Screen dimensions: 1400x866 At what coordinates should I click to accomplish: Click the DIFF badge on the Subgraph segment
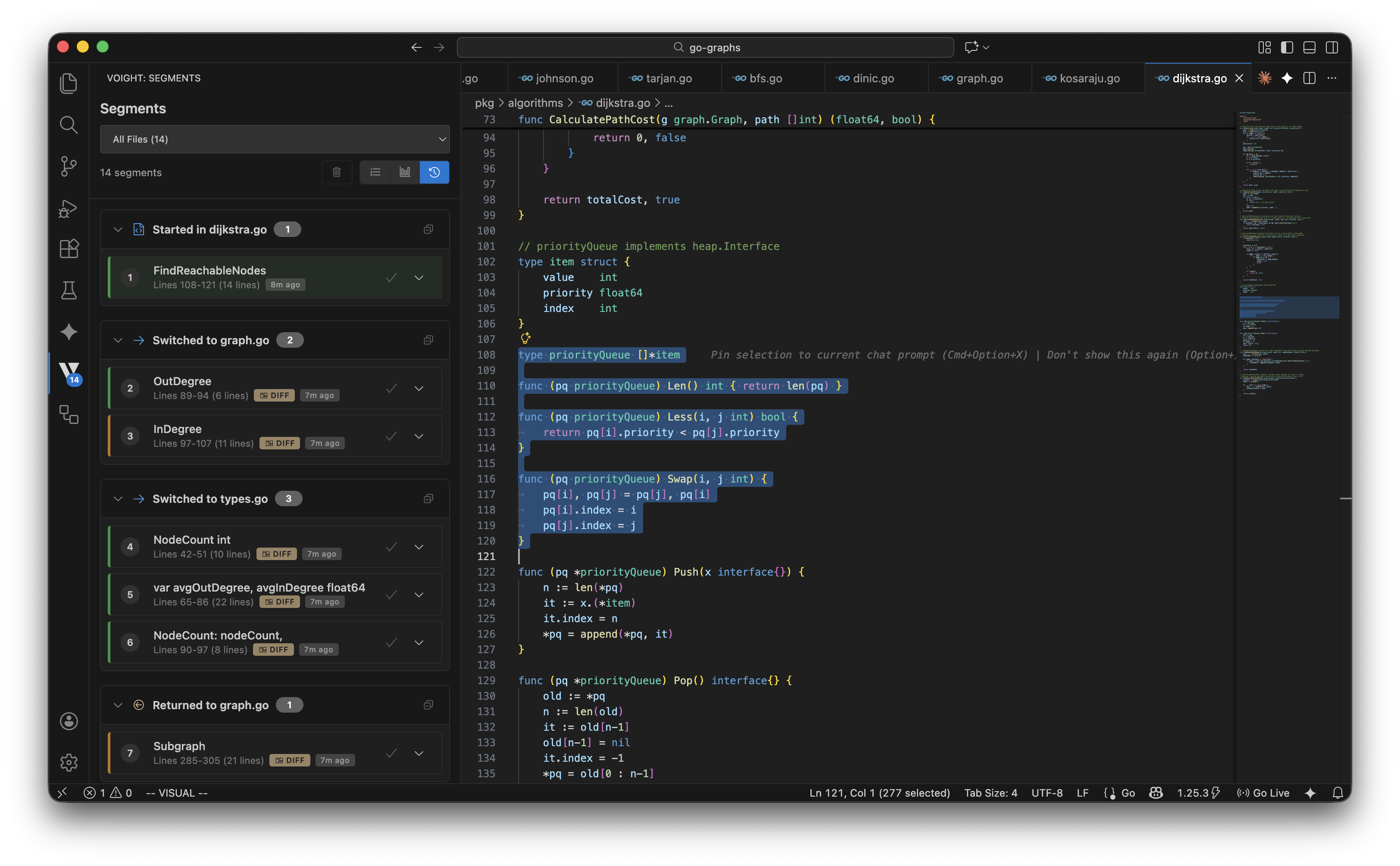(290, 760)
